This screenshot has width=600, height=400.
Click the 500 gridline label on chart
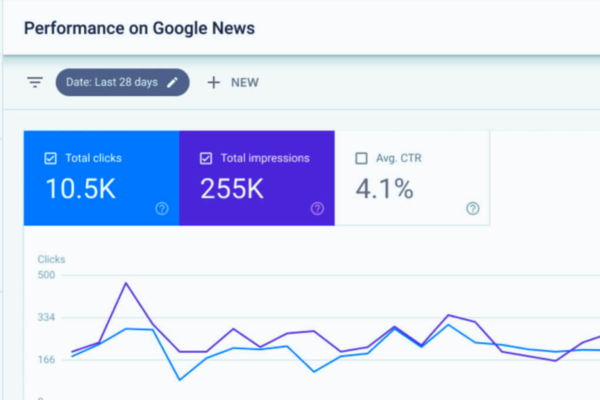click(46, 275)
